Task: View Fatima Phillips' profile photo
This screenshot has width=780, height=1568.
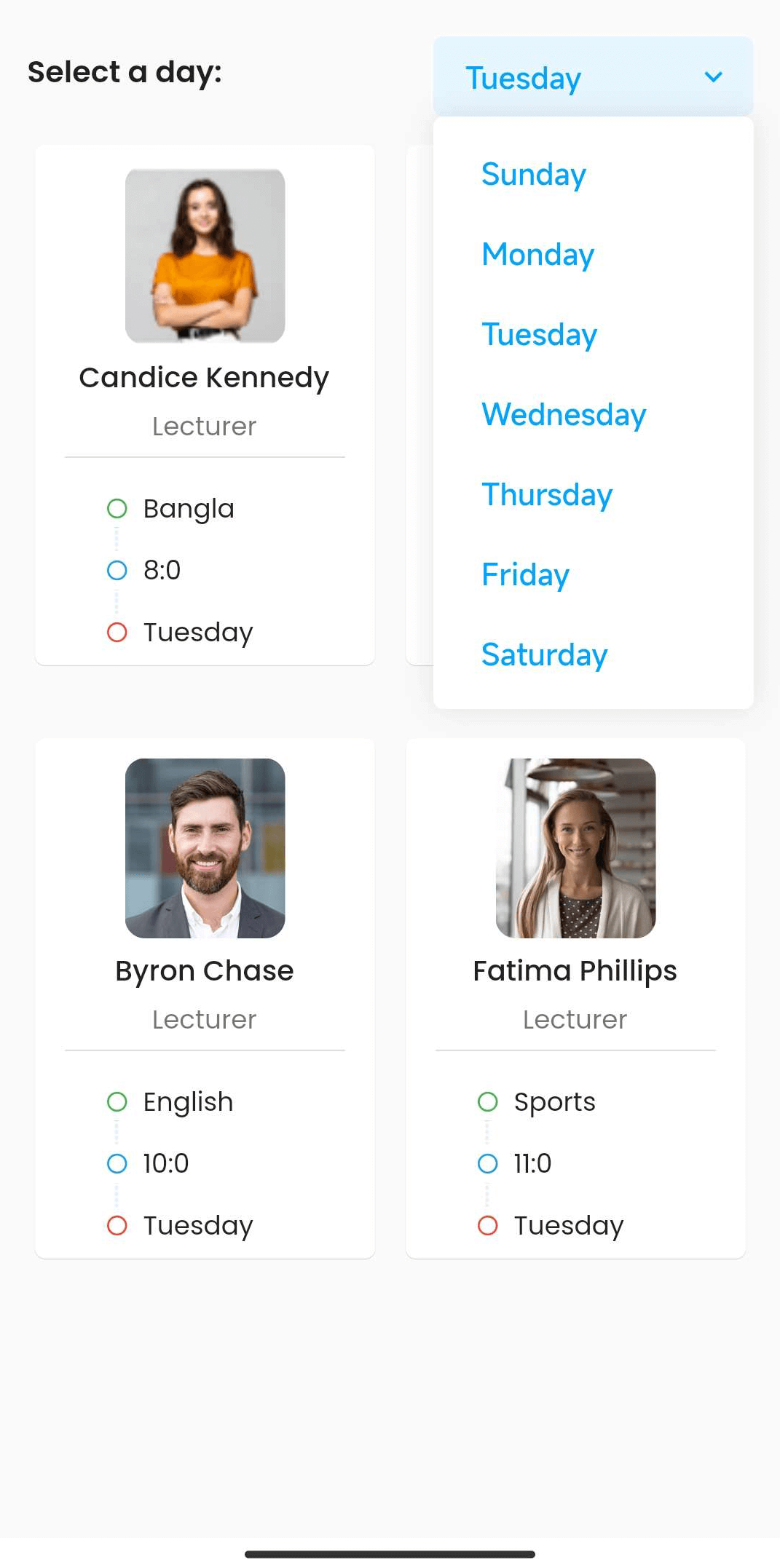Action: click(x=575, y=848)
